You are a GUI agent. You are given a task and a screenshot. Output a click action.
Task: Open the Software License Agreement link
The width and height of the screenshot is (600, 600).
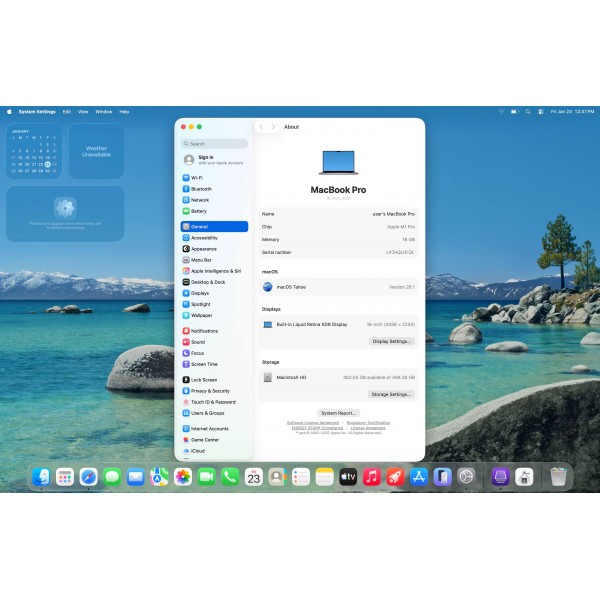pos(313,423)
